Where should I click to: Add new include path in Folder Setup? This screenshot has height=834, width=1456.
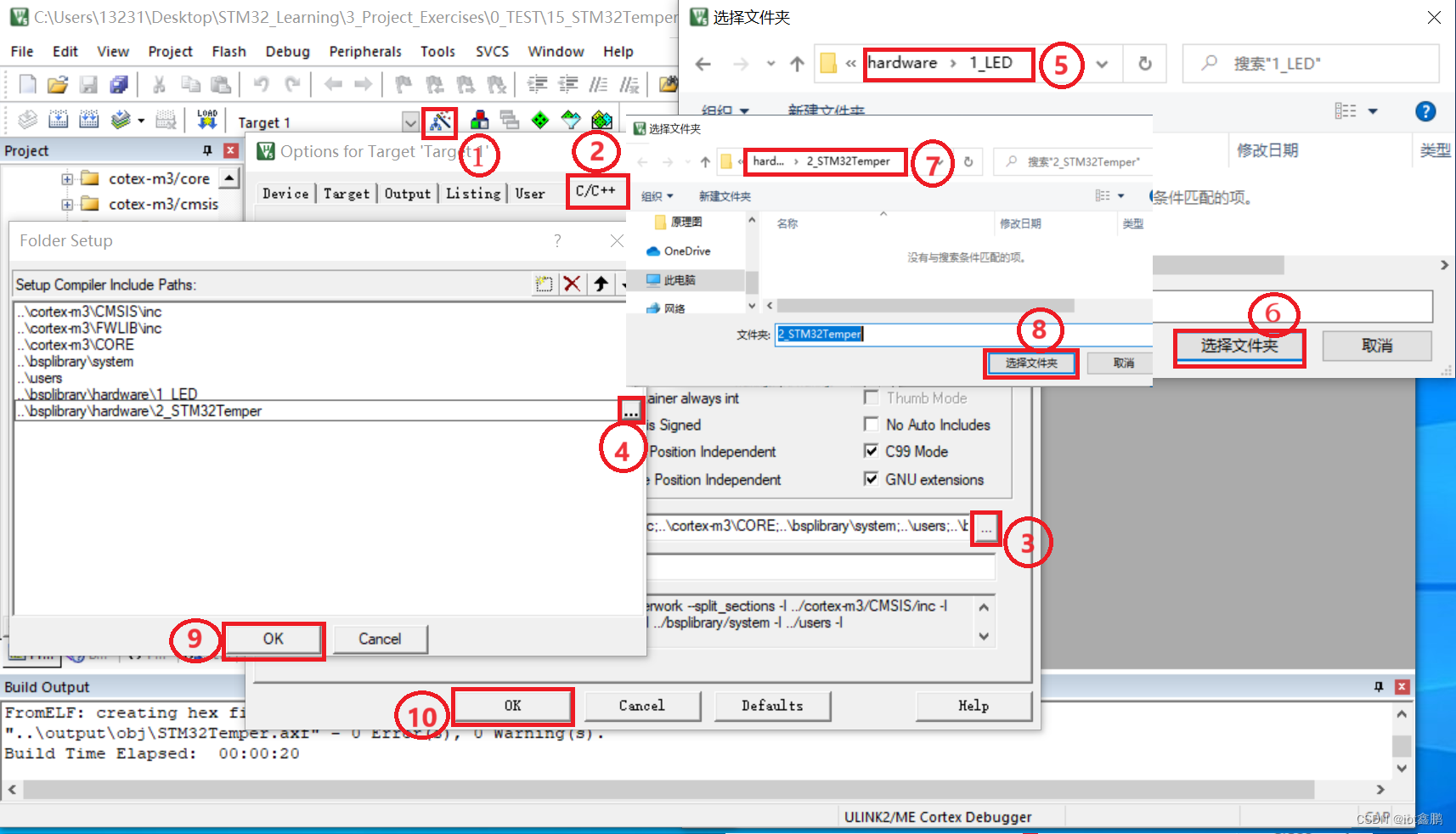click(x=544, y=284)
